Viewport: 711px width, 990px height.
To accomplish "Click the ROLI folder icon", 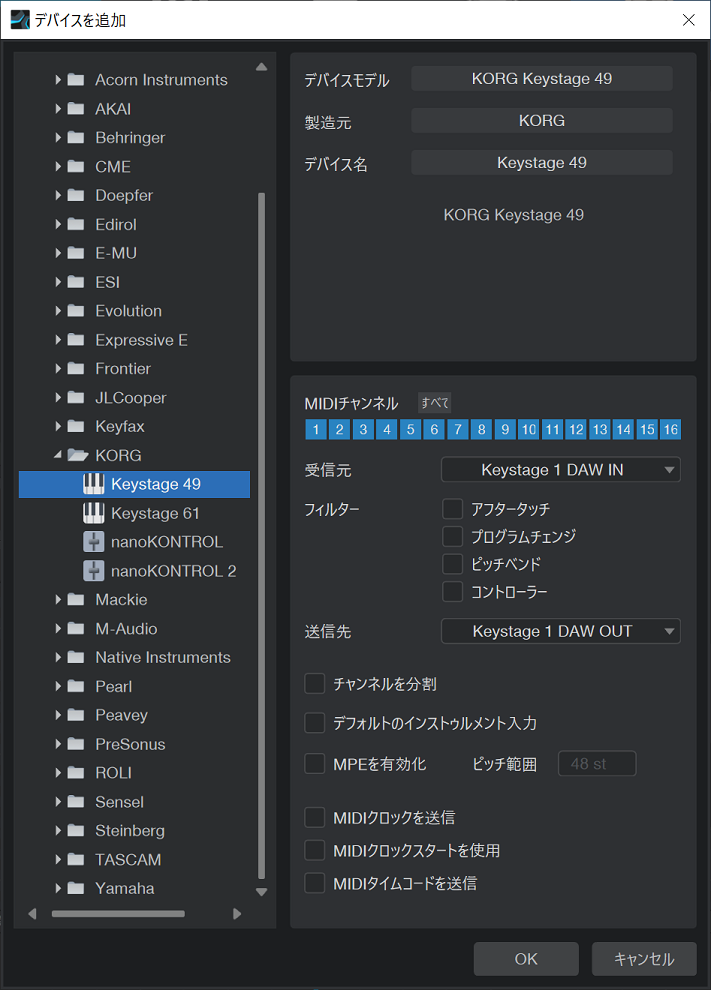I will click(76, 773).
